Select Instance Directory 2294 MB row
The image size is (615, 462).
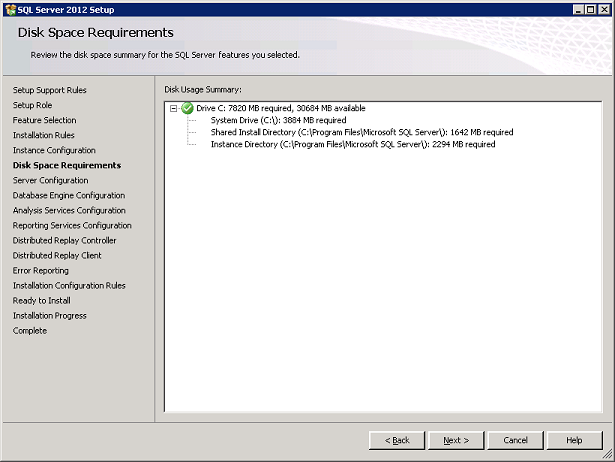(x=353, y=144)
